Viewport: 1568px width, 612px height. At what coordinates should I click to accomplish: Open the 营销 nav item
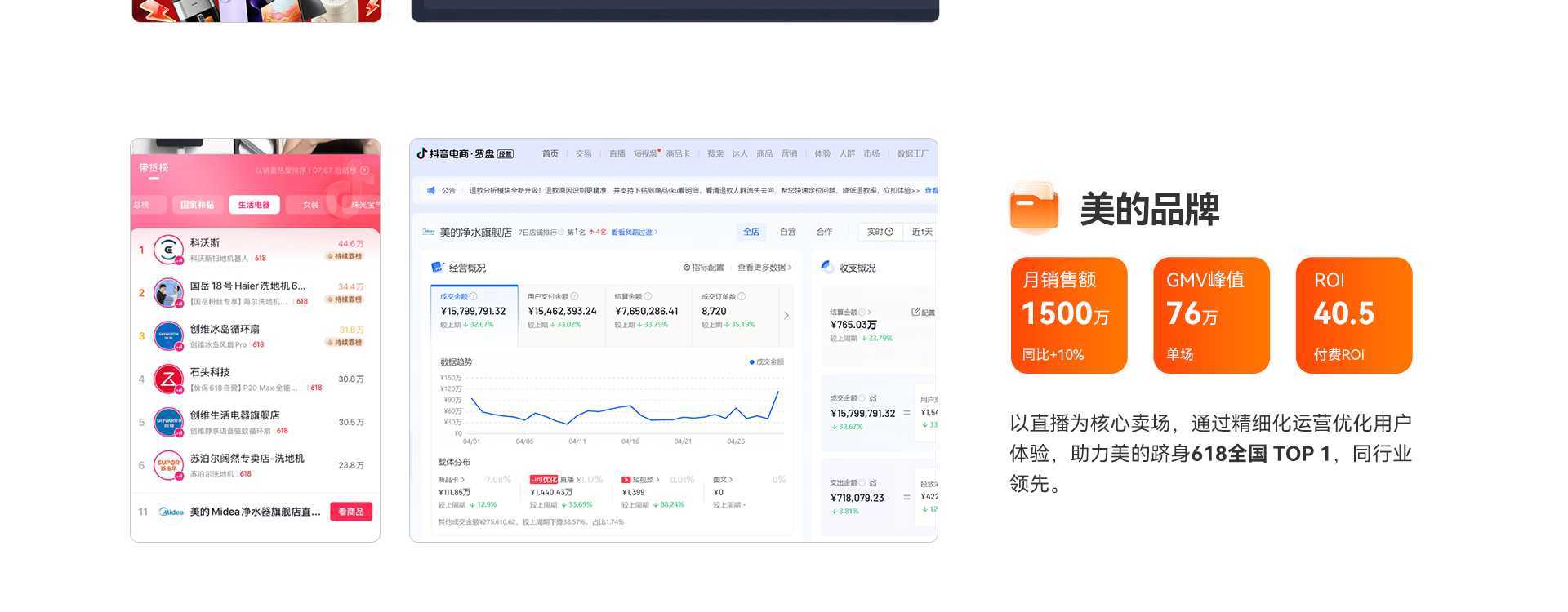point(789,153)
